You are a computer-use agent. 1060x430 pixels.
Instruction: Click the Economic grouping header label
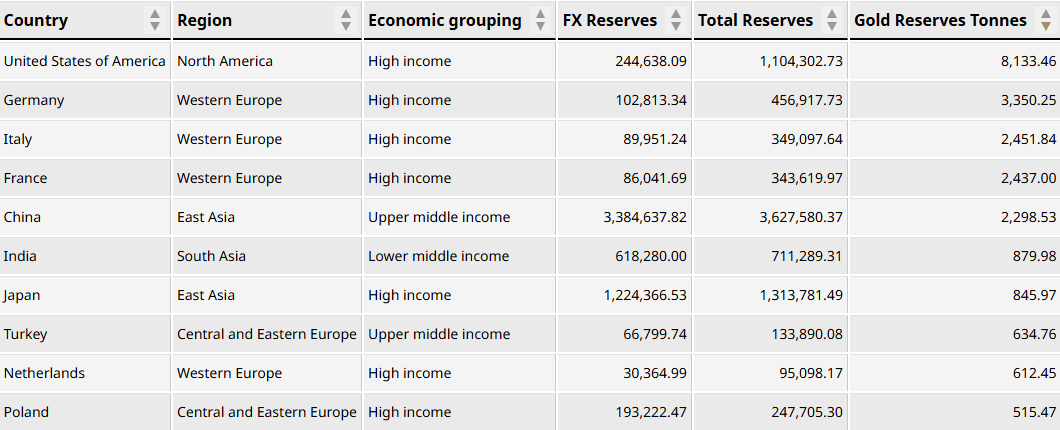(x=444, y=20)
